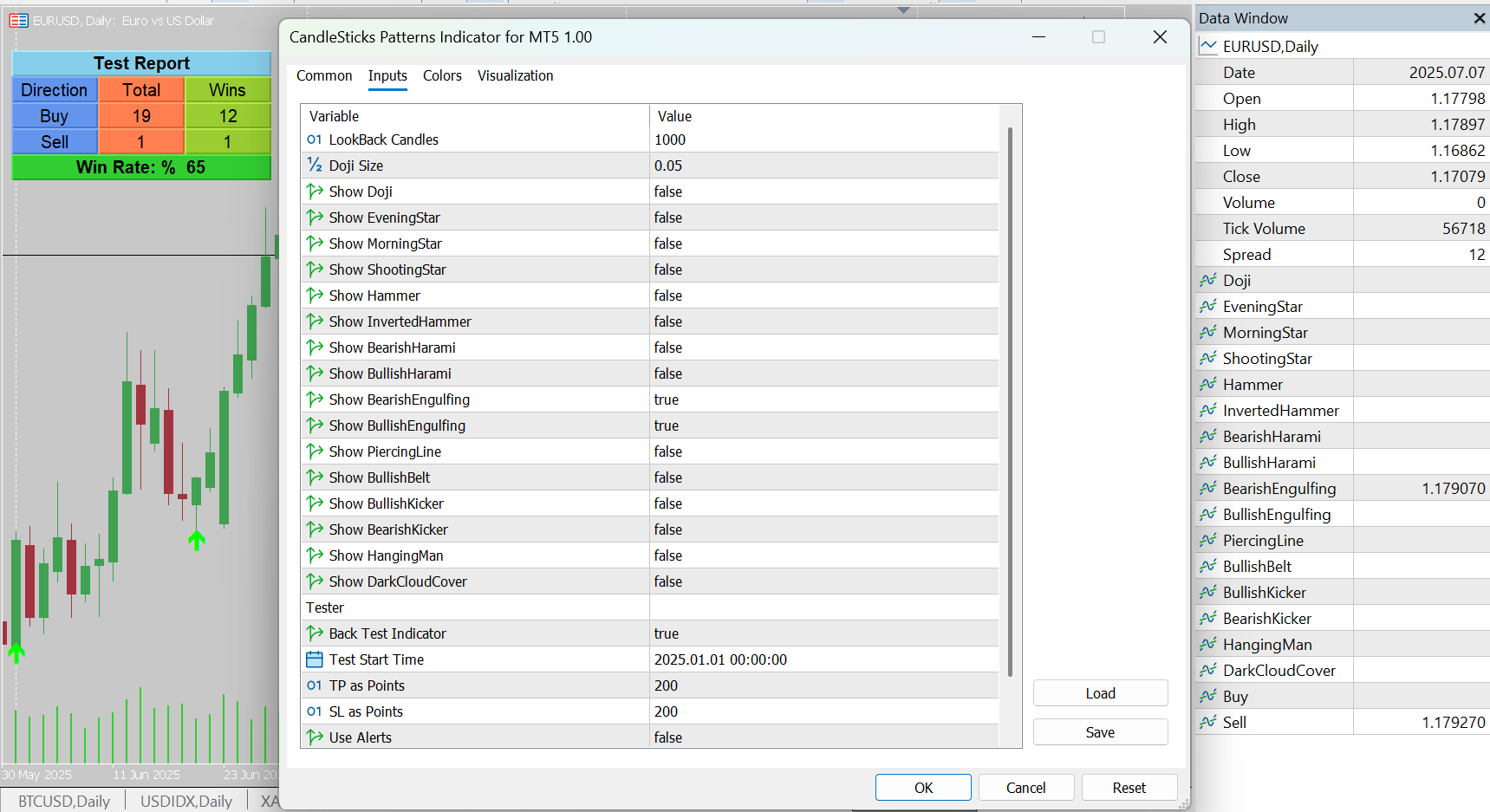
Task: Click the SL as Points value field
Action: tap(823, 711)
